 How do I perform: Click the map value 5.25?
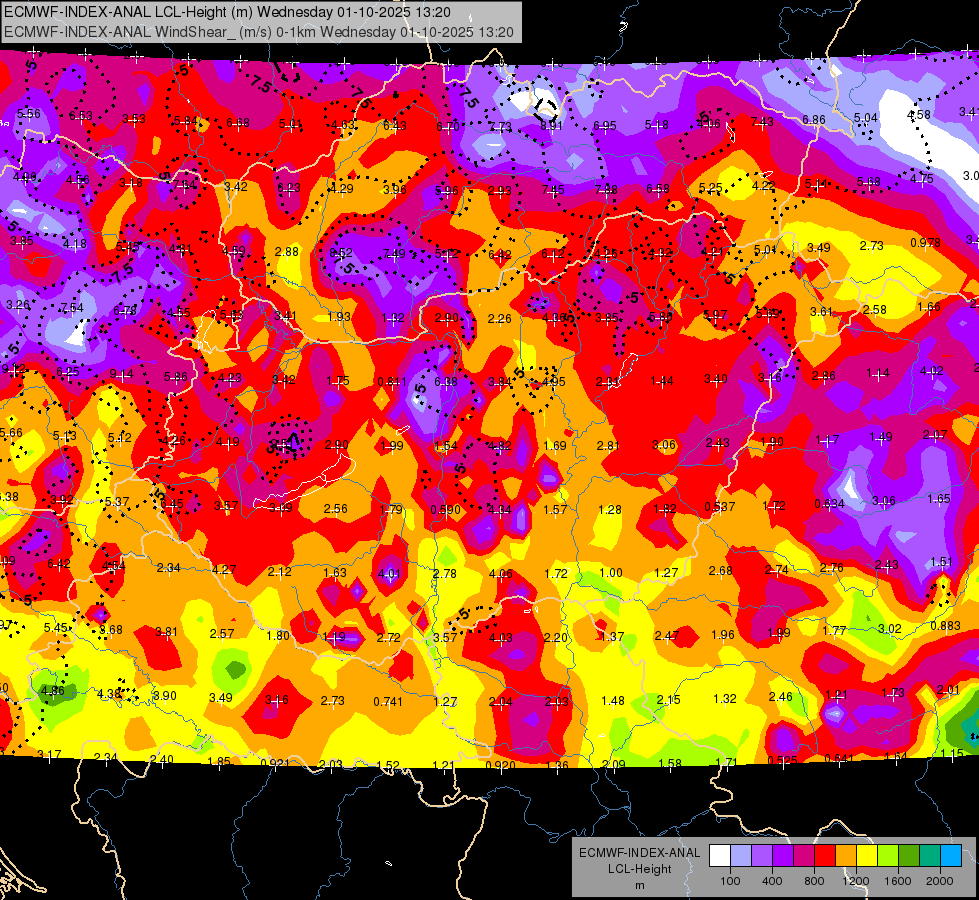[711, 188]
